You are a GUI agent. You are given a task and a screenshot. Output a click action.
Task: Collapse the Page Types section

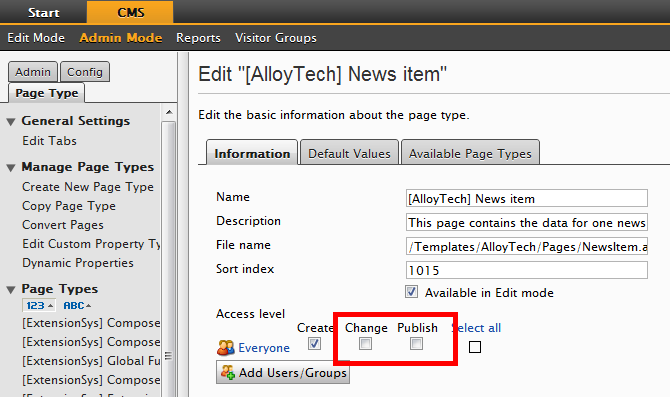[x=11, y=290]
